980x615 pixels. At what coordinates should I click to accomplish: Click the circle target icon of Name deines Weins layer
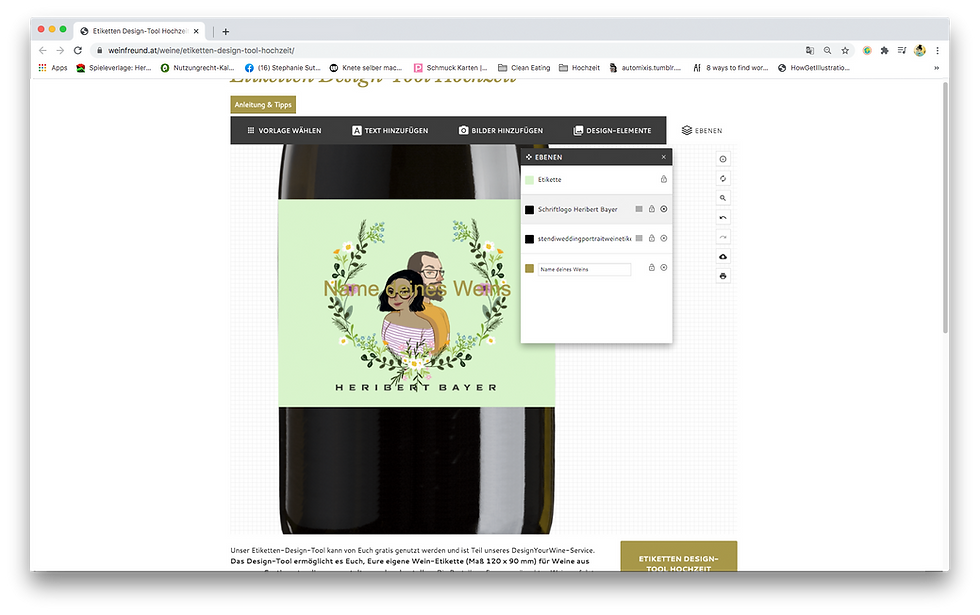tap(664, 268)
